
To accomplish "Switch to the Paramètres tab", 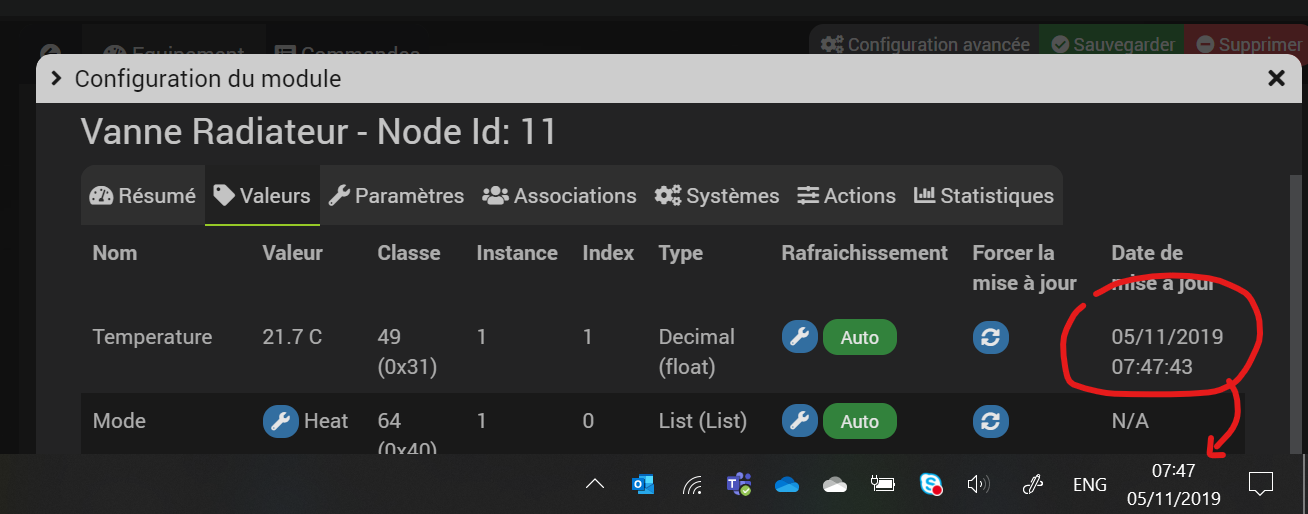I will tap(396, 196).
